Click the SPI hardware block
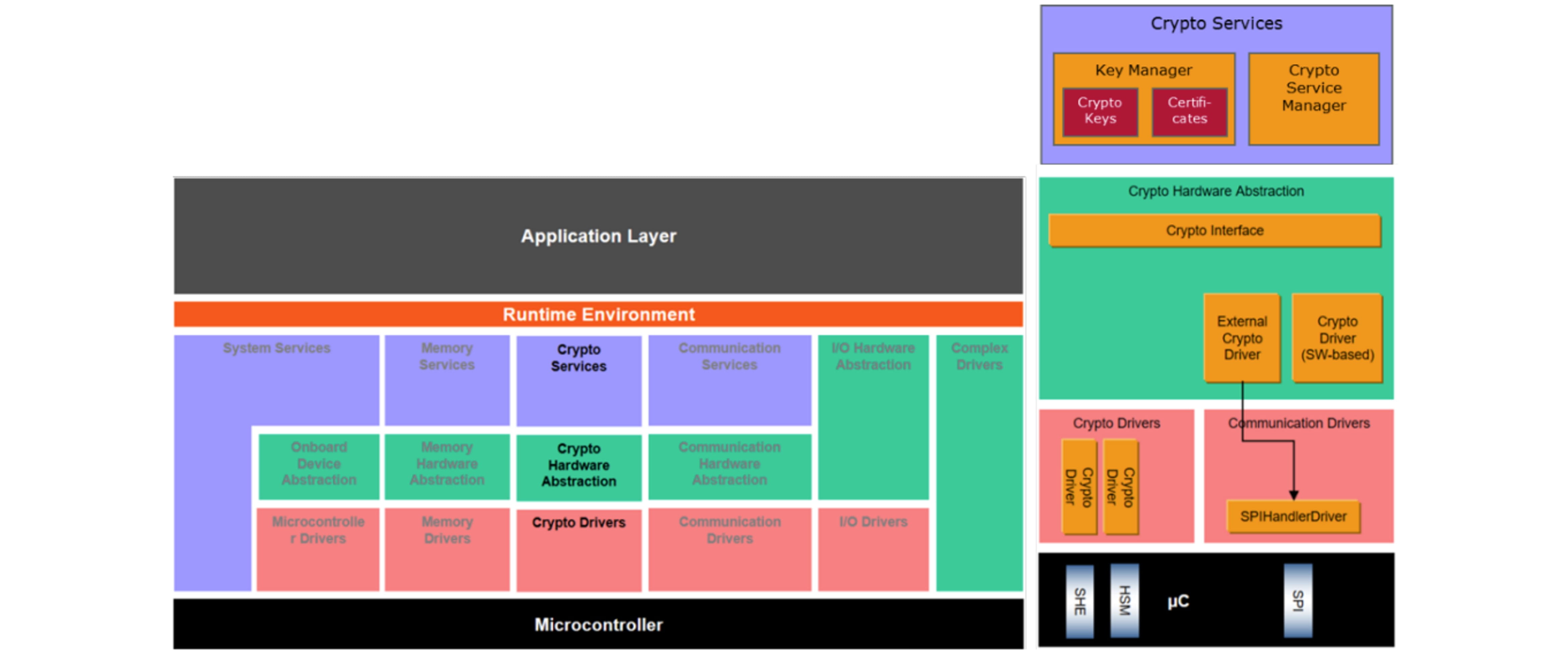The image size is (1568, 654). point(1298,600)
